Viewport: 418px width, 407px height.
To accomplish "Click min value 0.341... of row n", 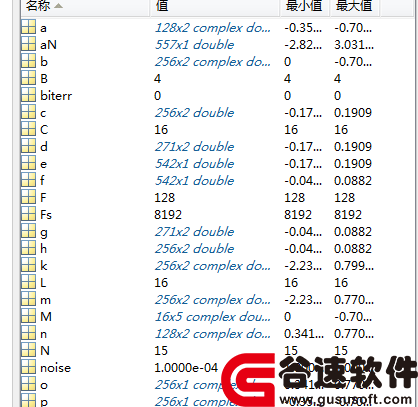I will 304,334.
